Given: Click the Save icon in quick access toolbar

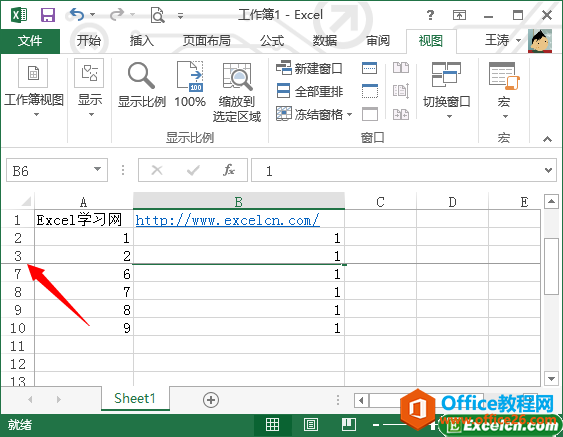Looking at the screenshot, I should [x=48, y=15].
